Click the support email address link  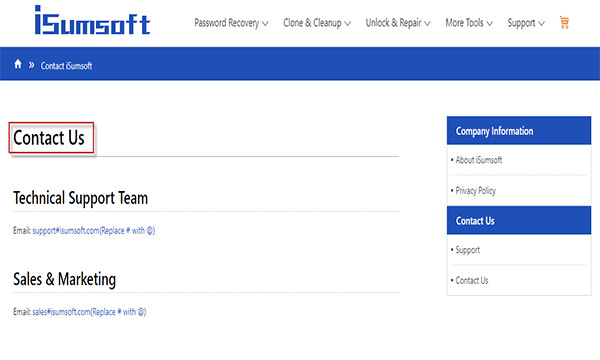94,231
